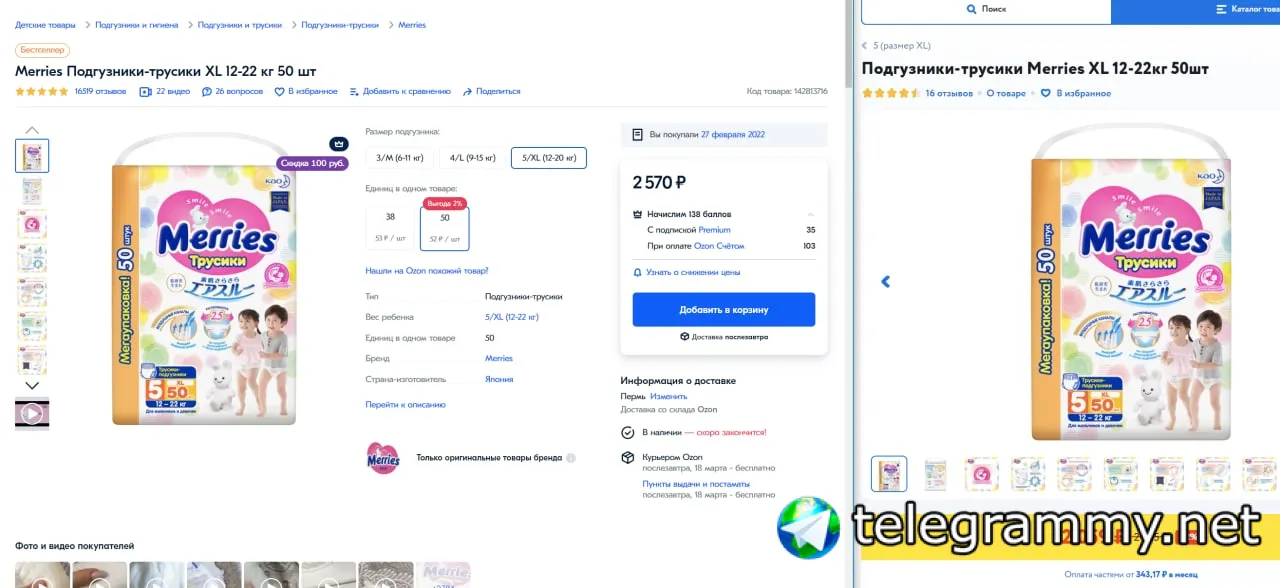This screenshot has height=588, width=1280.
Task: Expand thumbnails with the down chevron
Action: click(32, 385)
